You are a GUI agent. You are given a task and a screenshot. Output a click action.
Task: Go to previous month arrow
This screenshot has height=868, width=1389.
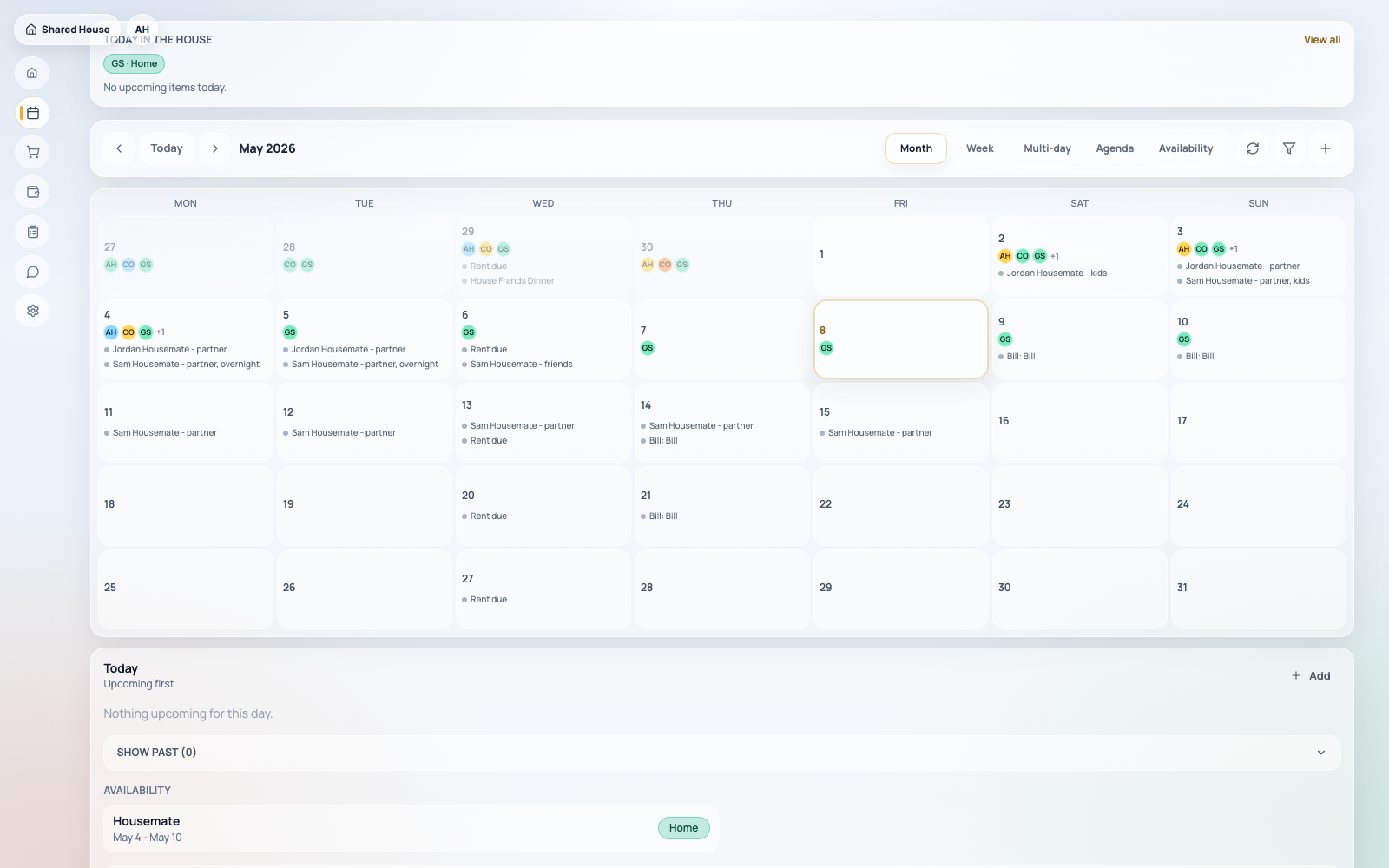pyautogui.click(x=119, y=148)
